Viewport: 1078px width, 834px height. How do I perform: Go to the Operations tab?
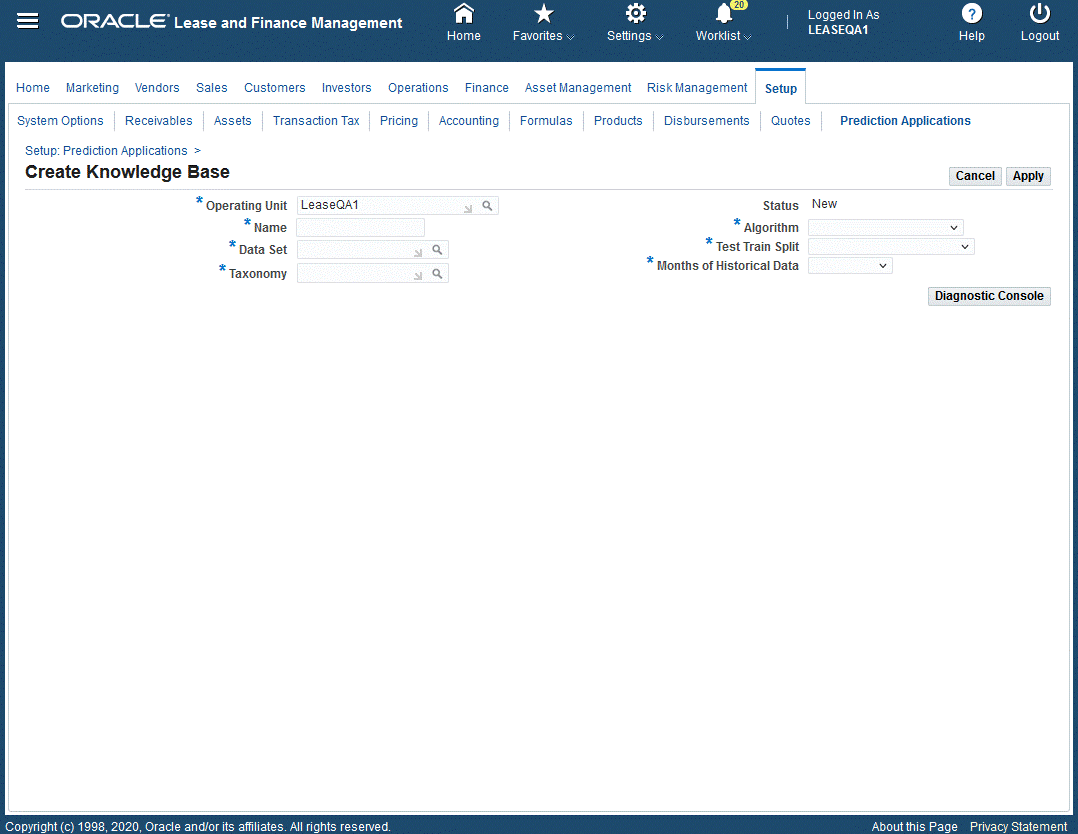[x=418, y=88]
